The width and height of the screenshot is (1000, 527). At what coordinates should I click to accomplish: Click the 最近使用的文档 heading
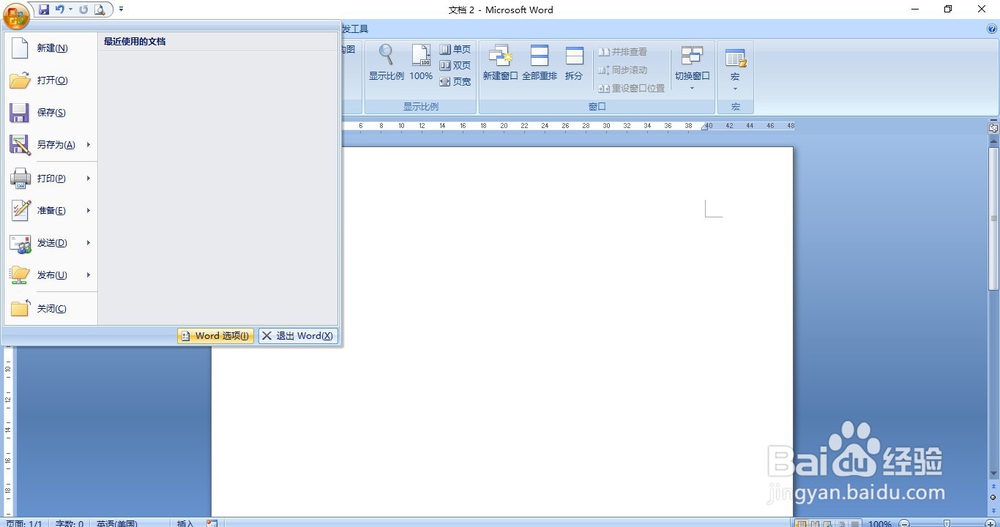point(135,41)
